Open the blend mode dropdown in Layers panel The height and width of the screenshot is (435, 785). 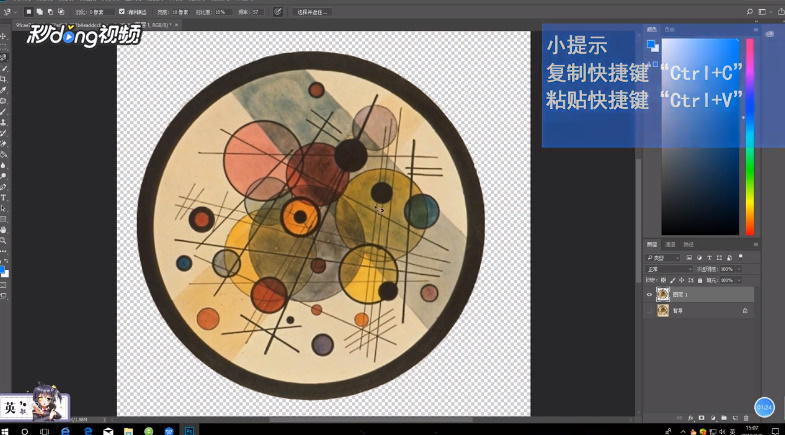669,269
